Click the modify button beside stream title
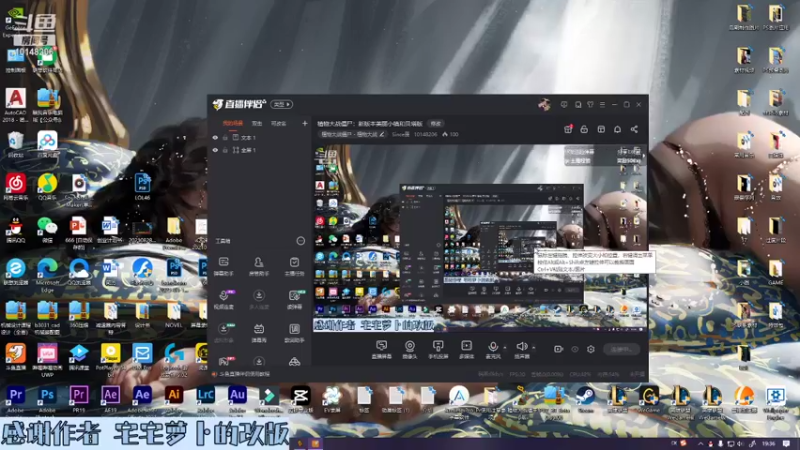Screen dimensions: 800x450 pyautogui.click(x=435, y=123)
